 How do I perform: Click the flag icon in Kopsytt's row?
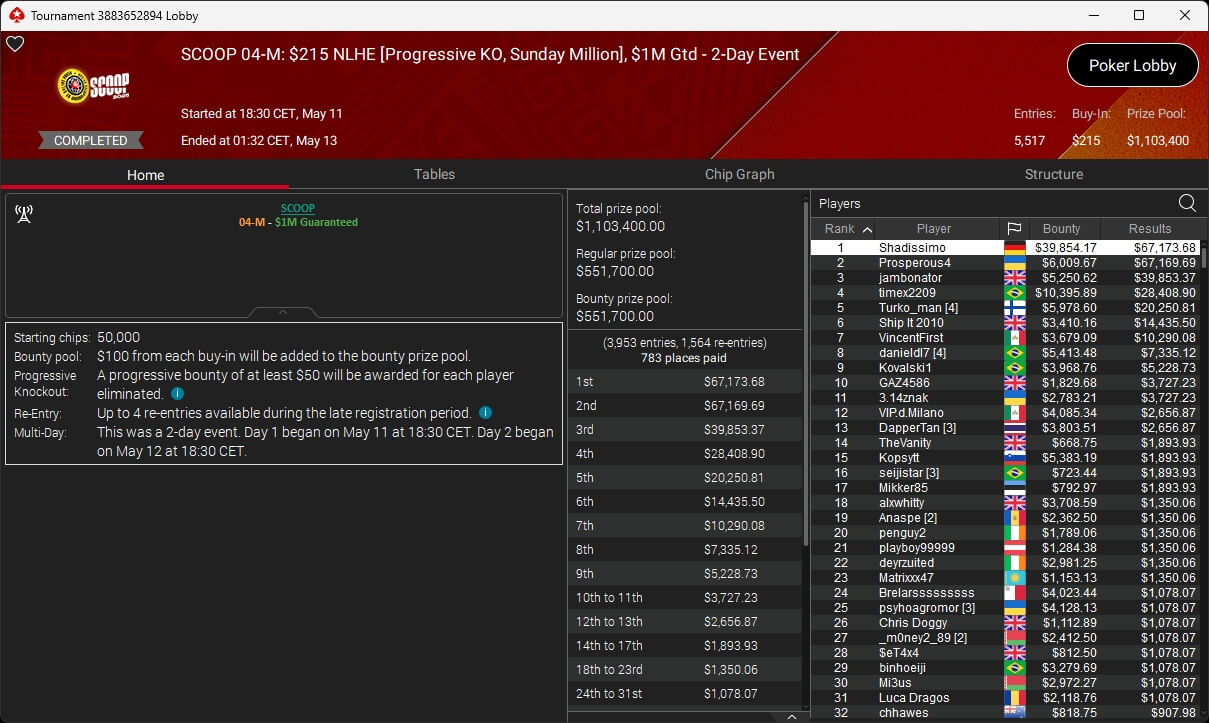click(x=1013, y=458)
